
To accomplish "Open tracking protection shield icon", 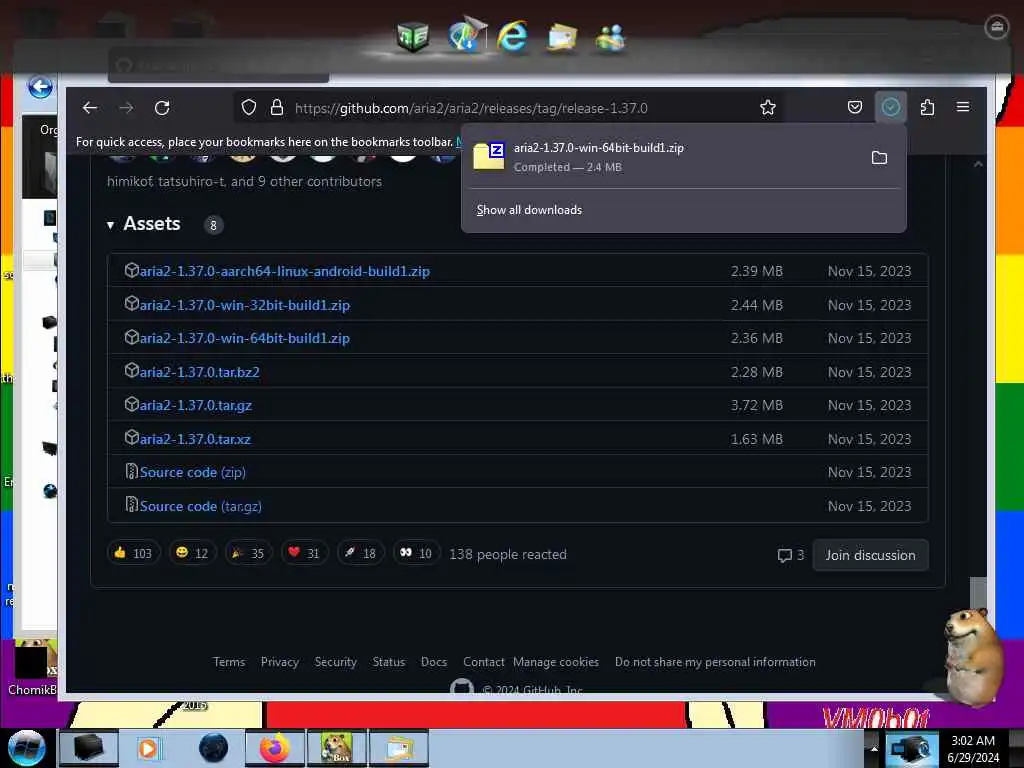I will 249,108.
